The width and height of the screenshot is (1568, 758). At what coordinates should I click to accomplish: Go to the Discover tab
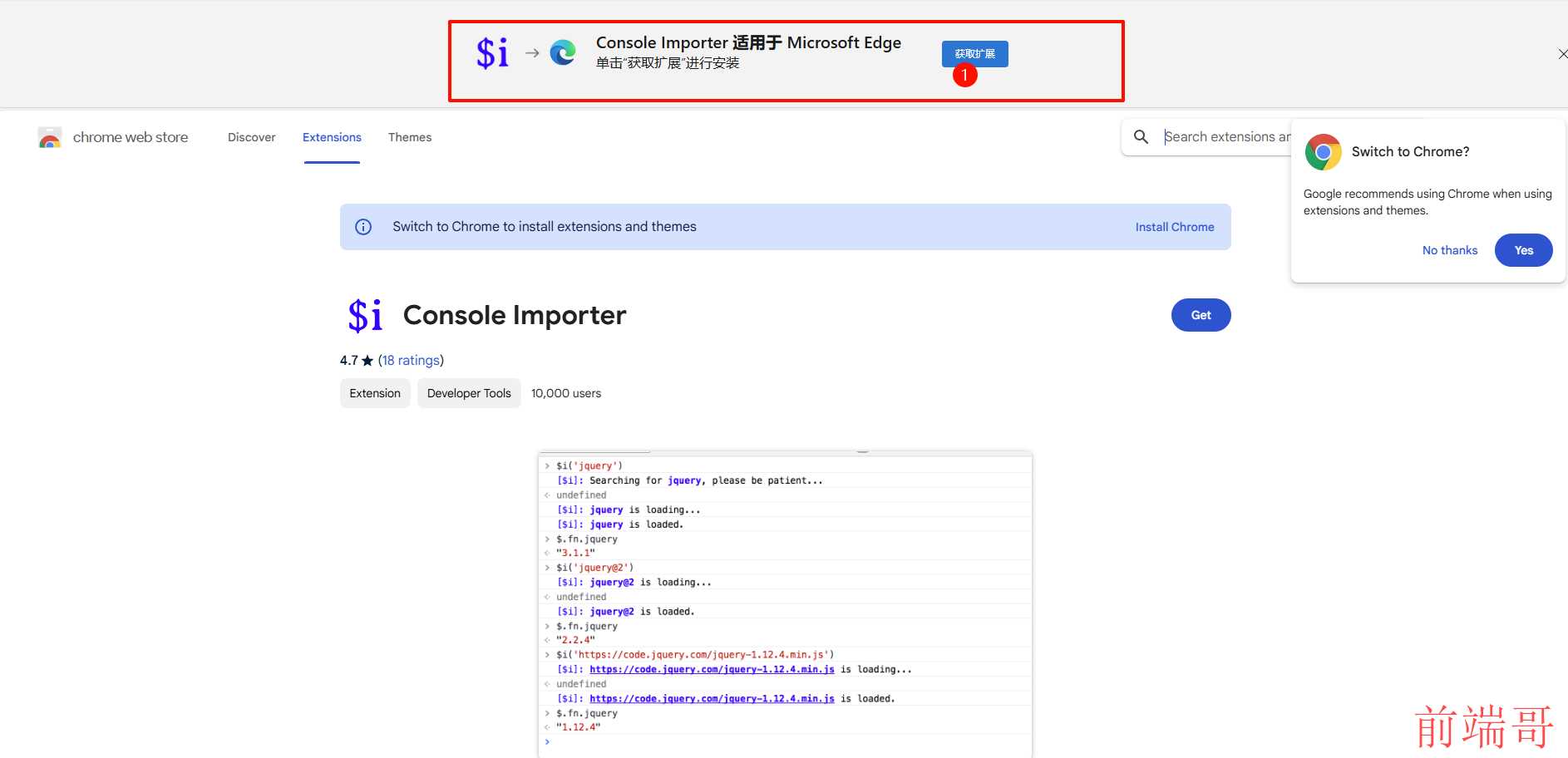(x=252, y=137)
